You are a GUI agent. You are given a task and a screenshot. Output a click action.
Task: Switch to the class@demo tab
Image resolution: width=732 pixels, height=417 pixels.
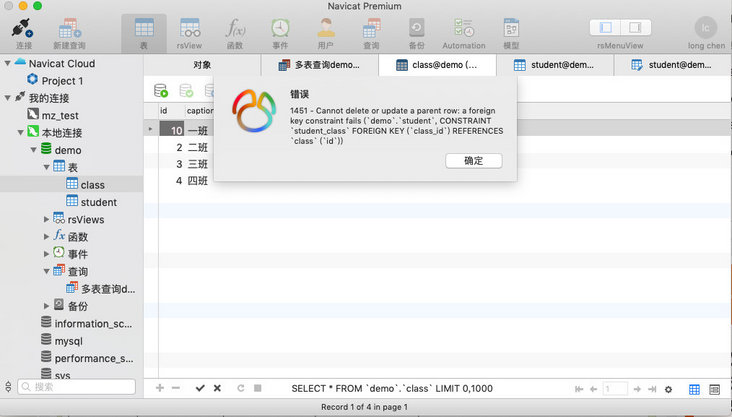pos(437,65)
